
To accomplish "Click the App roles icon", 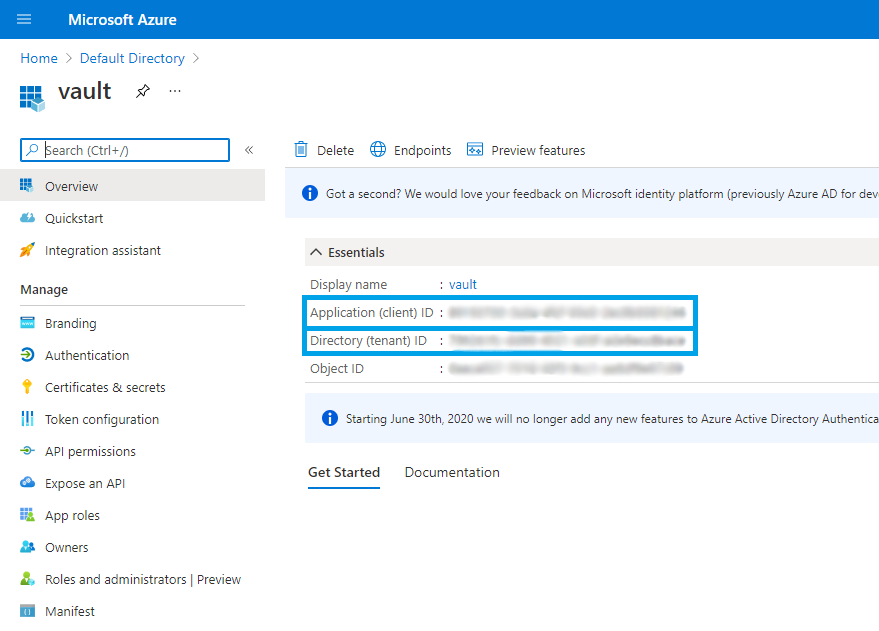I will [27, 514].
